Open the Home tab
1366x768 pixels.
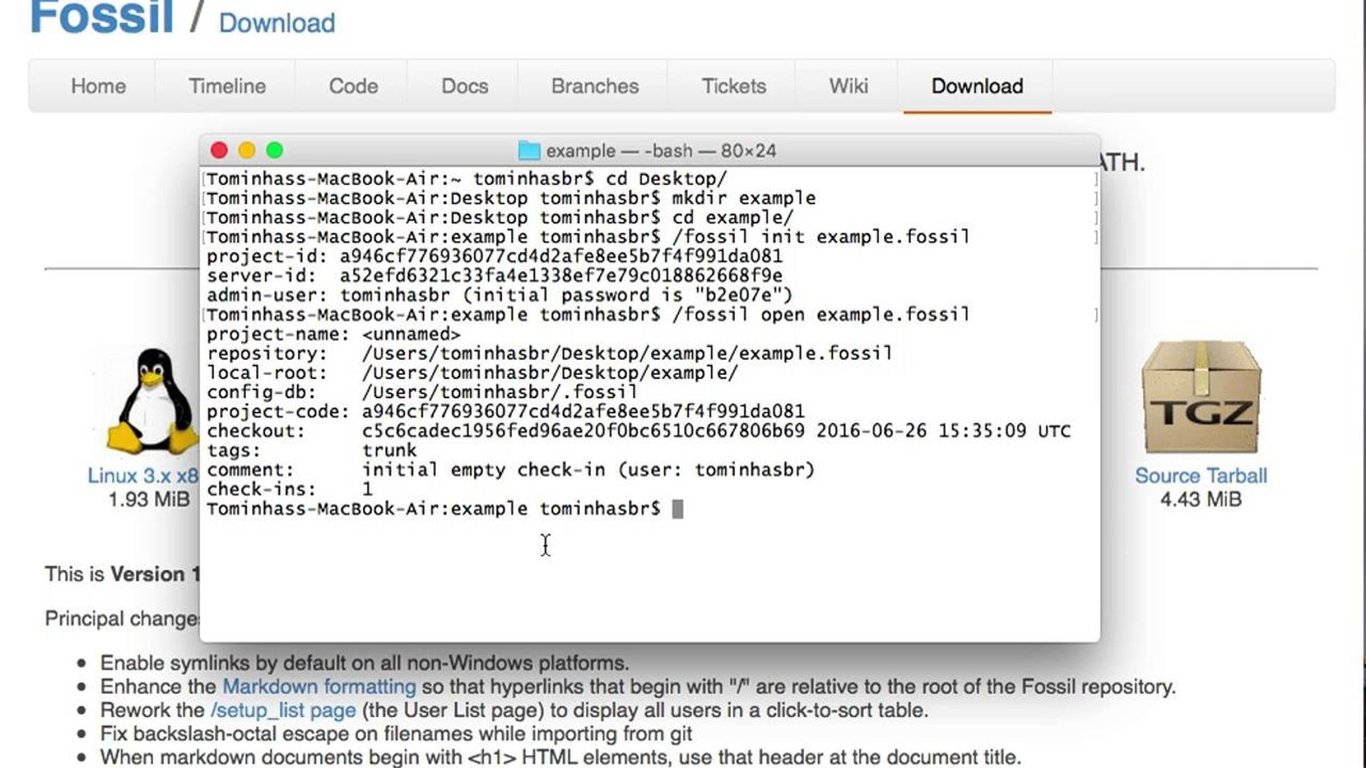click(x=97, y=86)
